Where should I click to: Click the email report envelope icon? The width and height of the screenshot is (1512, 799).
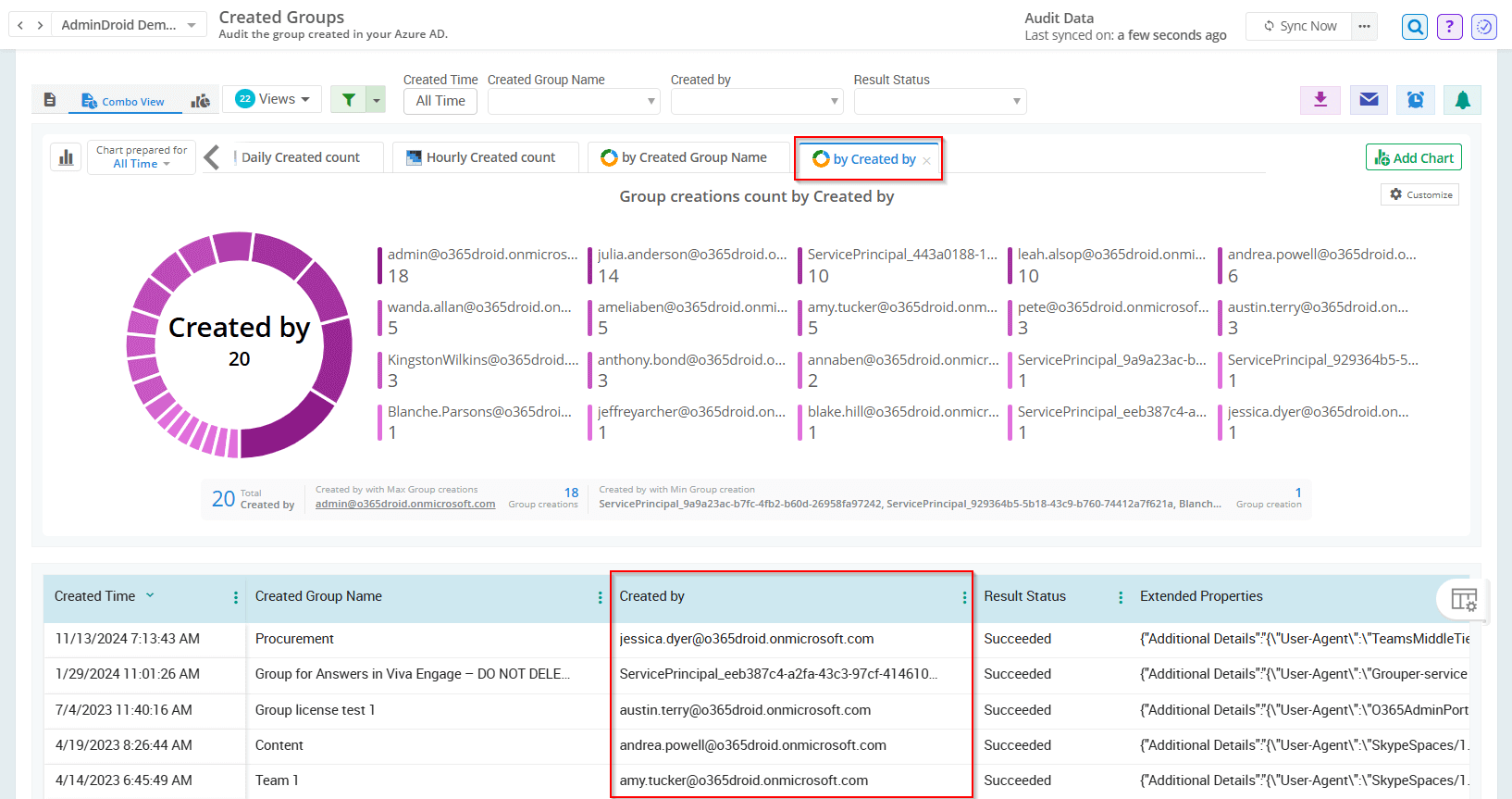1369,100
